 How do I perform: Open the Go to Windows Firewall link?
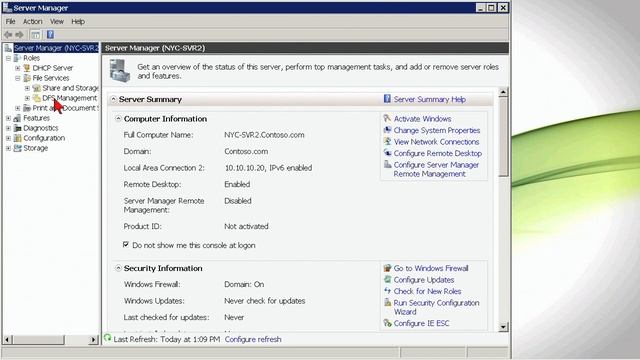[x=431, y=268]
